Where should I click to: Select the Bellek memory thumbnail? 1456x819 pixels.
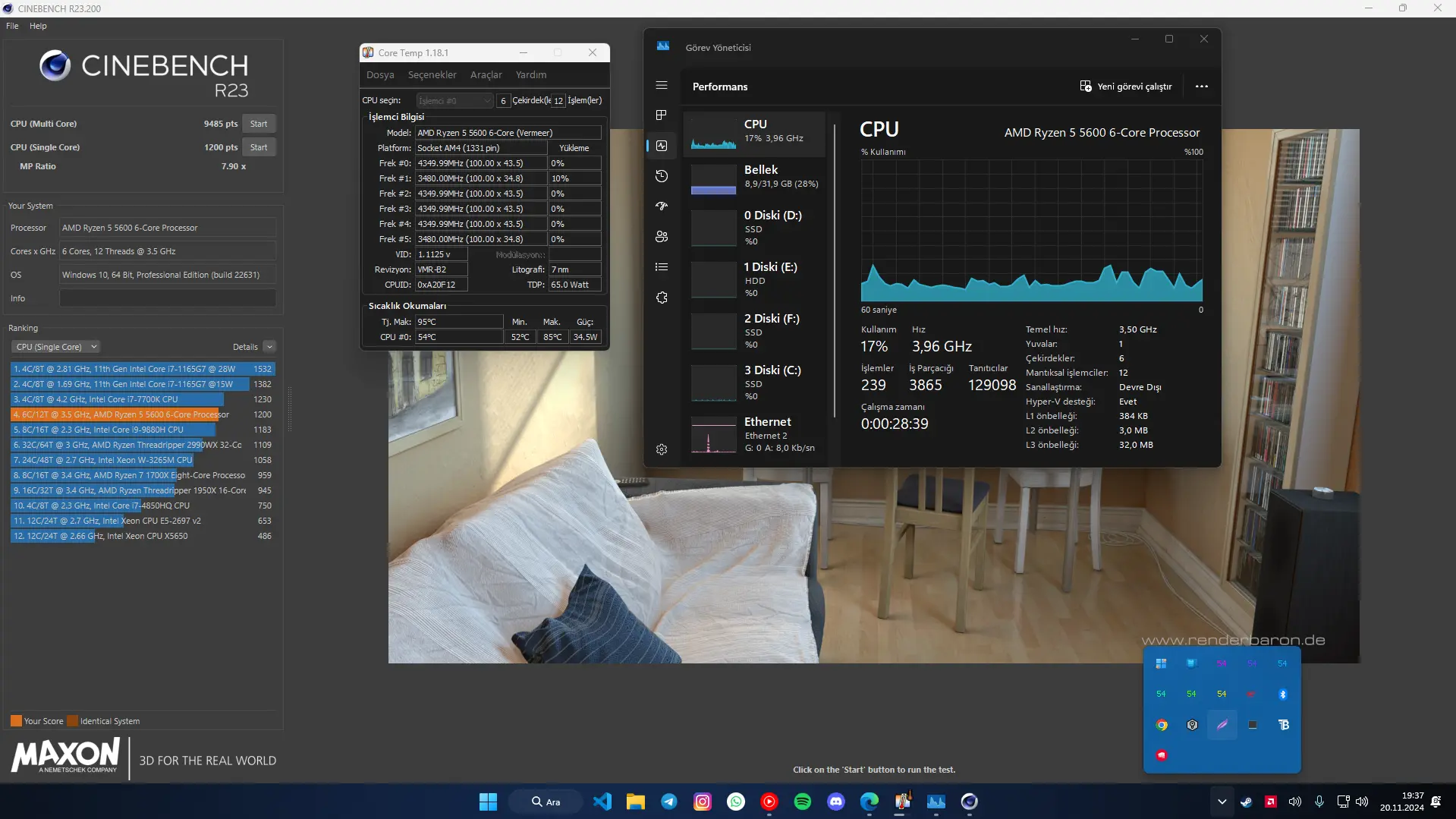(754, 179)
